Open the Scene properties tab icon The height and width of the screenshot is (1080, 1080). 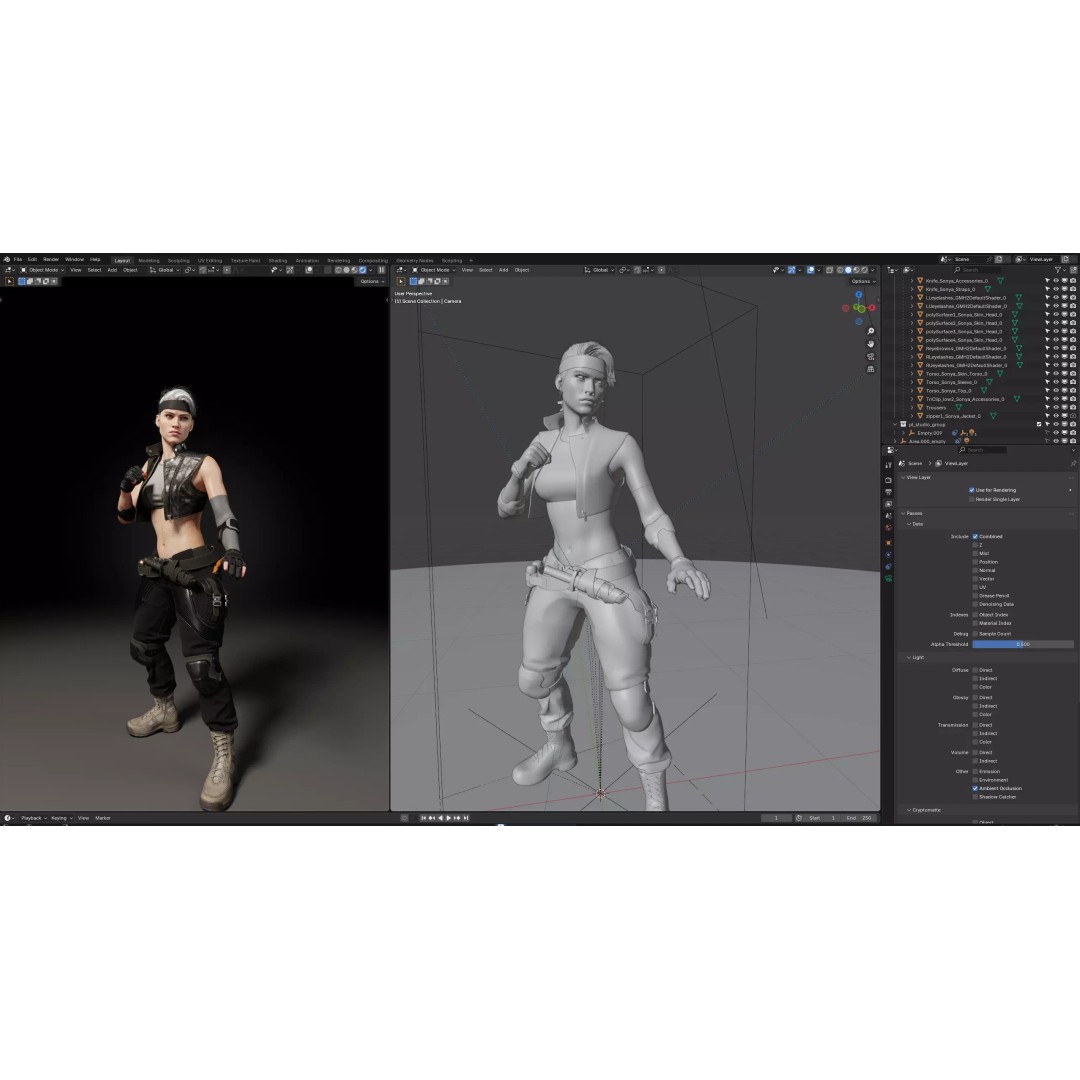(x=889, y=516)
